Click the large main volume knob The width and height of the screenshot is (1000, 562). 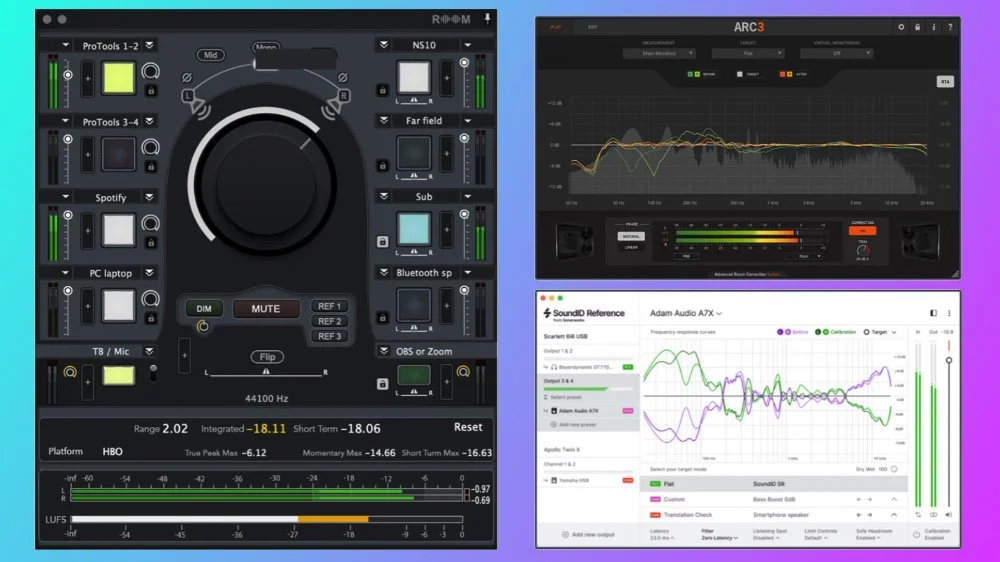(265, 183)
